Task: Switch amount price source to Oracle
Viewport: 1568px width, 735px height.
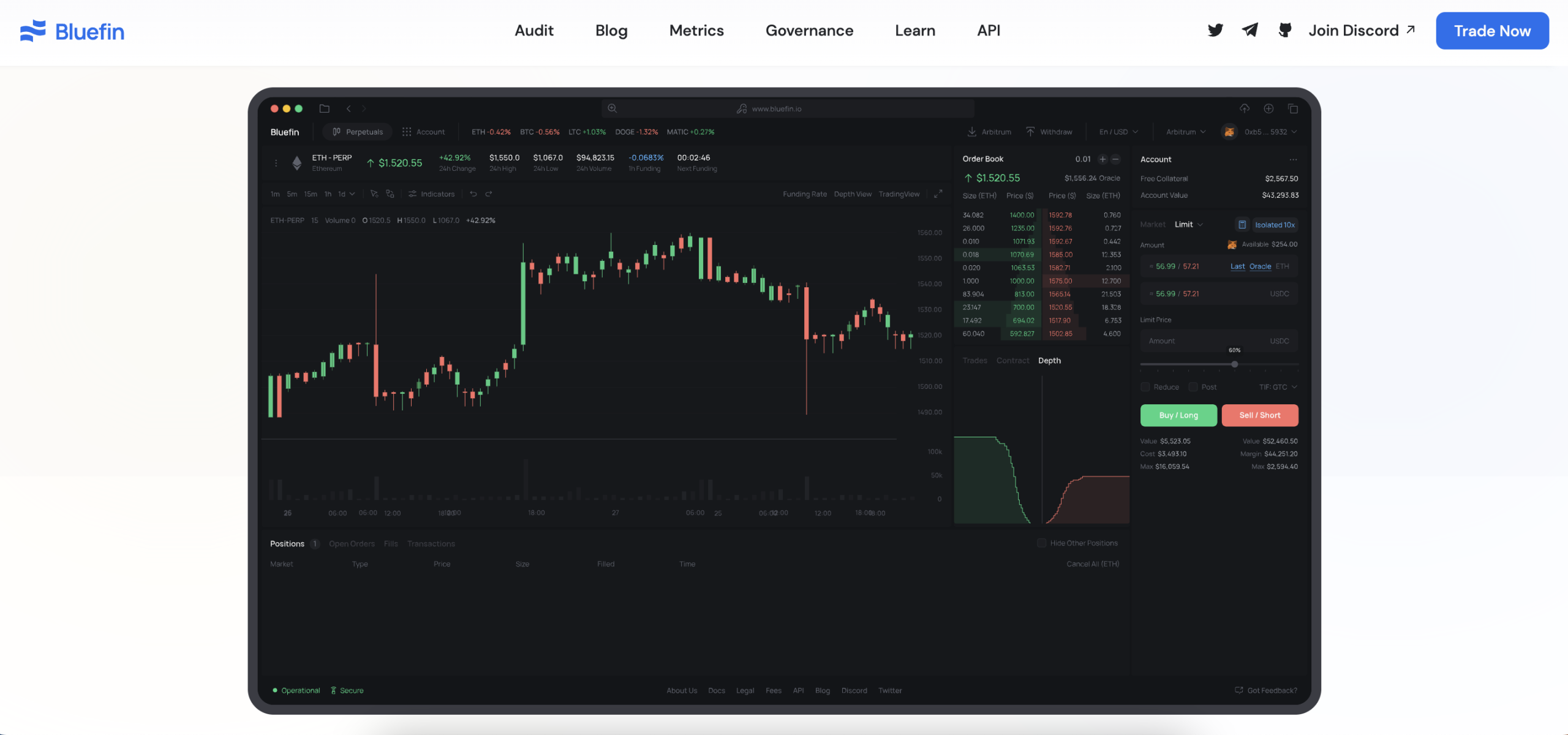Action: tap(1260, 266)
